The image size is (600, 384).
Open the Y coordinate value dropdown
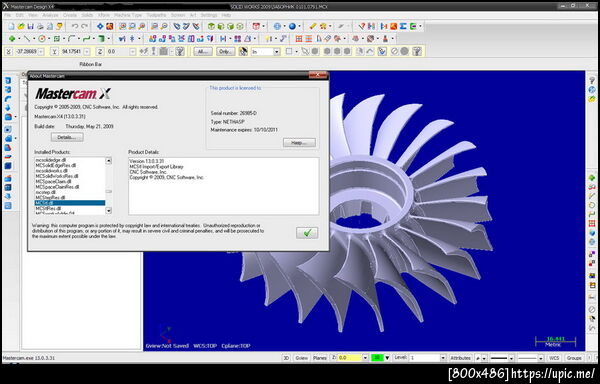(87, 52)
